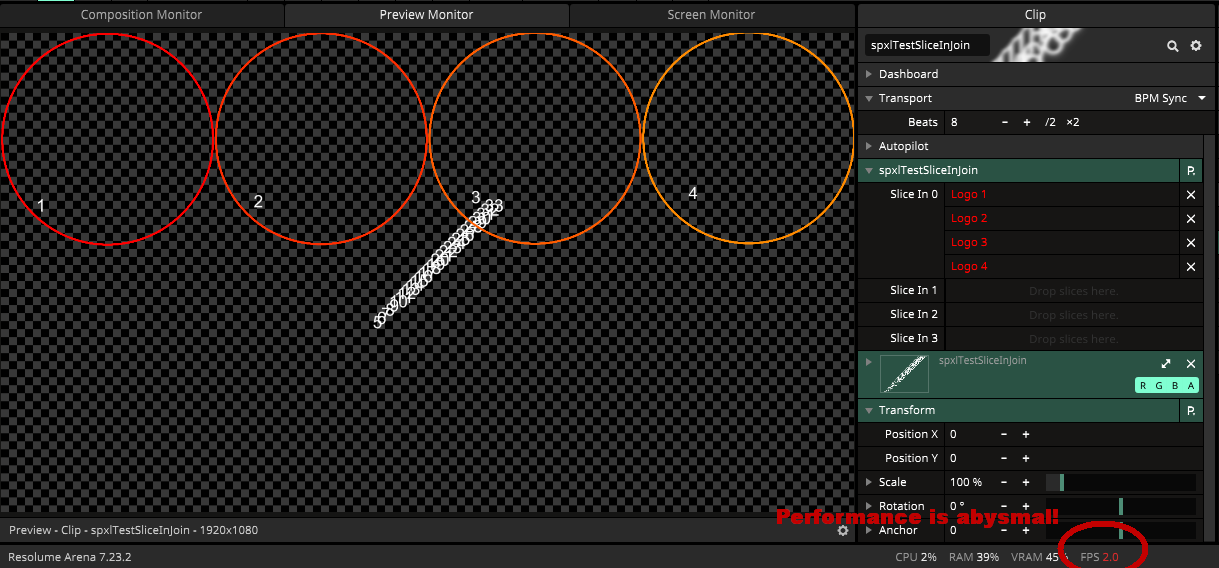Remove the spxlTestSliceInJoin source with X
This screenshot has width=1219, height=568.
(1190, 364)
